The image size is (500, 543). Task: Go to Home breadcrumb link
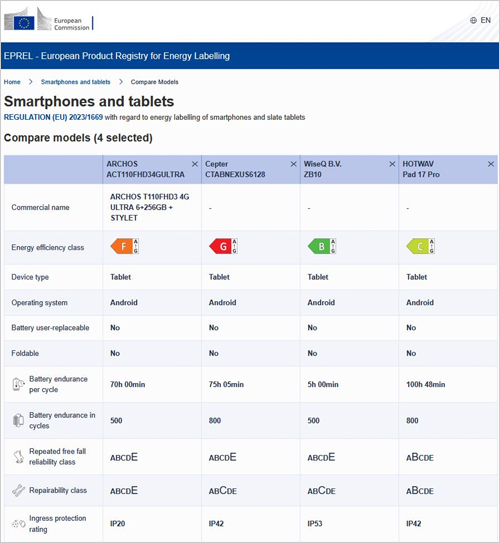[12, 82]
